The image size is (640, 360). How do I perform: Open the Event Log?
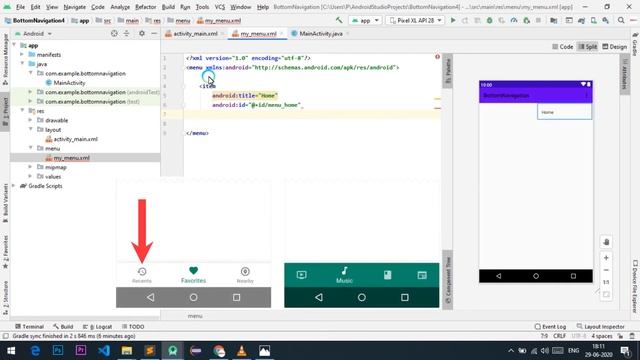pyautogui.click(x=550, y=327)
